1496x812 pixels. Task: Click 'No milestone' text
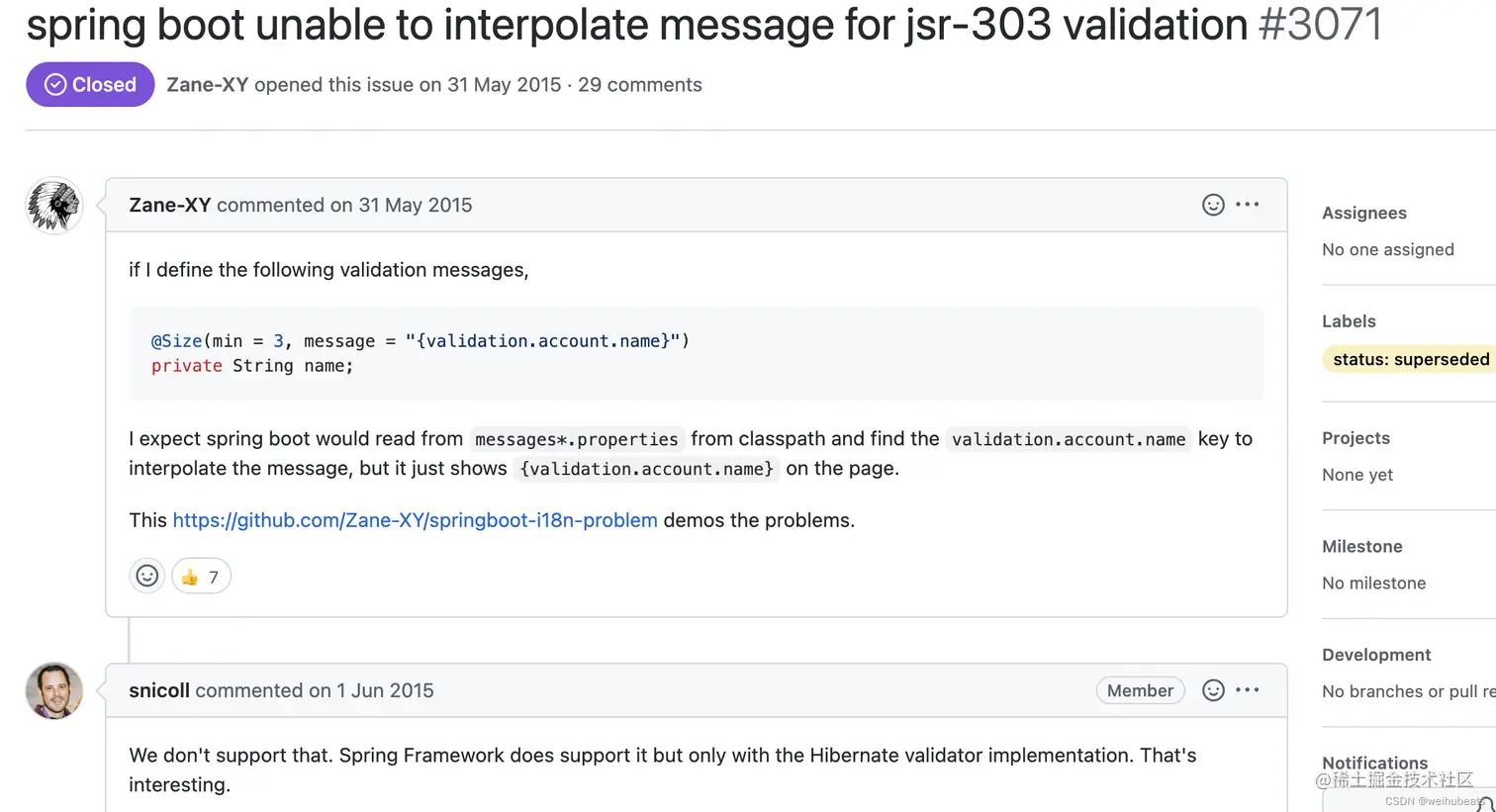[1373, 583]
